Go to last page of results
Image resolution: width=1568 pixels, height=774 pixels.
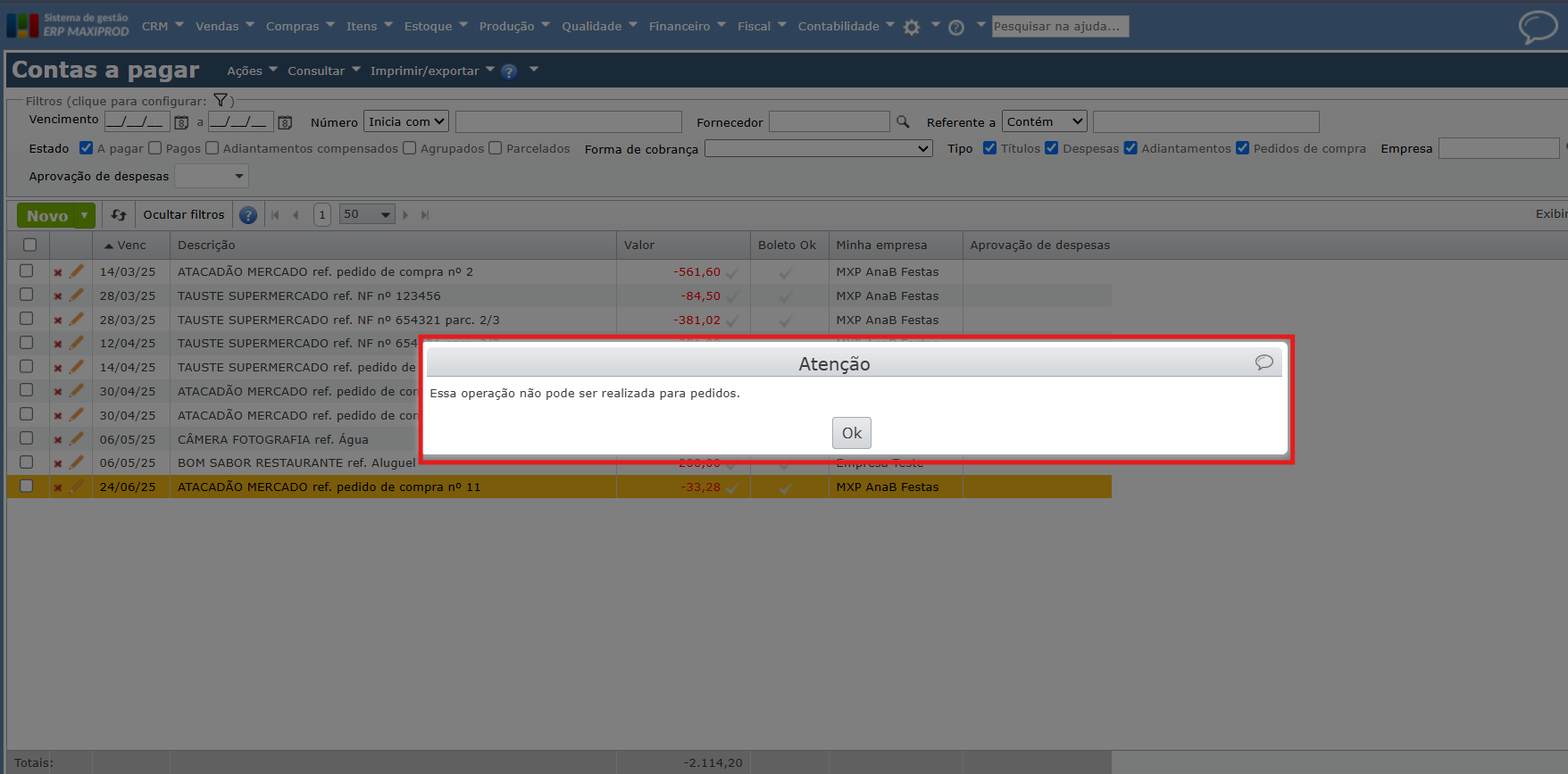click(425, 214)
